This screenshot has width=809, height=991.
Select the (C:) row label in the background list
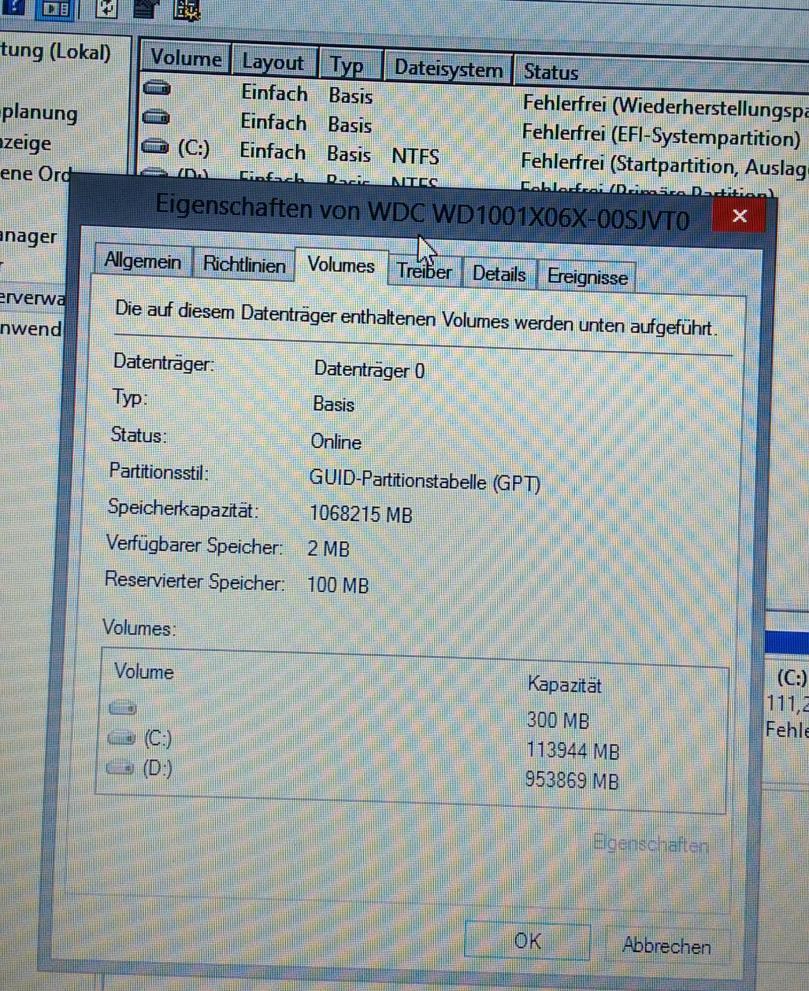(193, 148)
